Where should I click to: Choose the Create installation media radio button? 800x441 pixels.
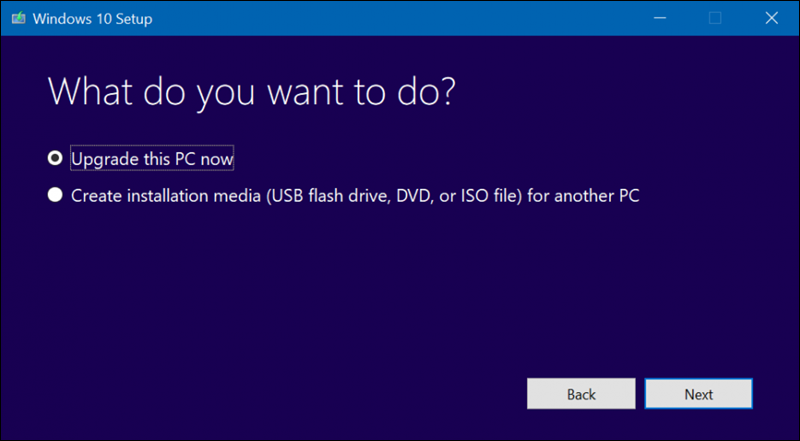click(x=56, y=196)
